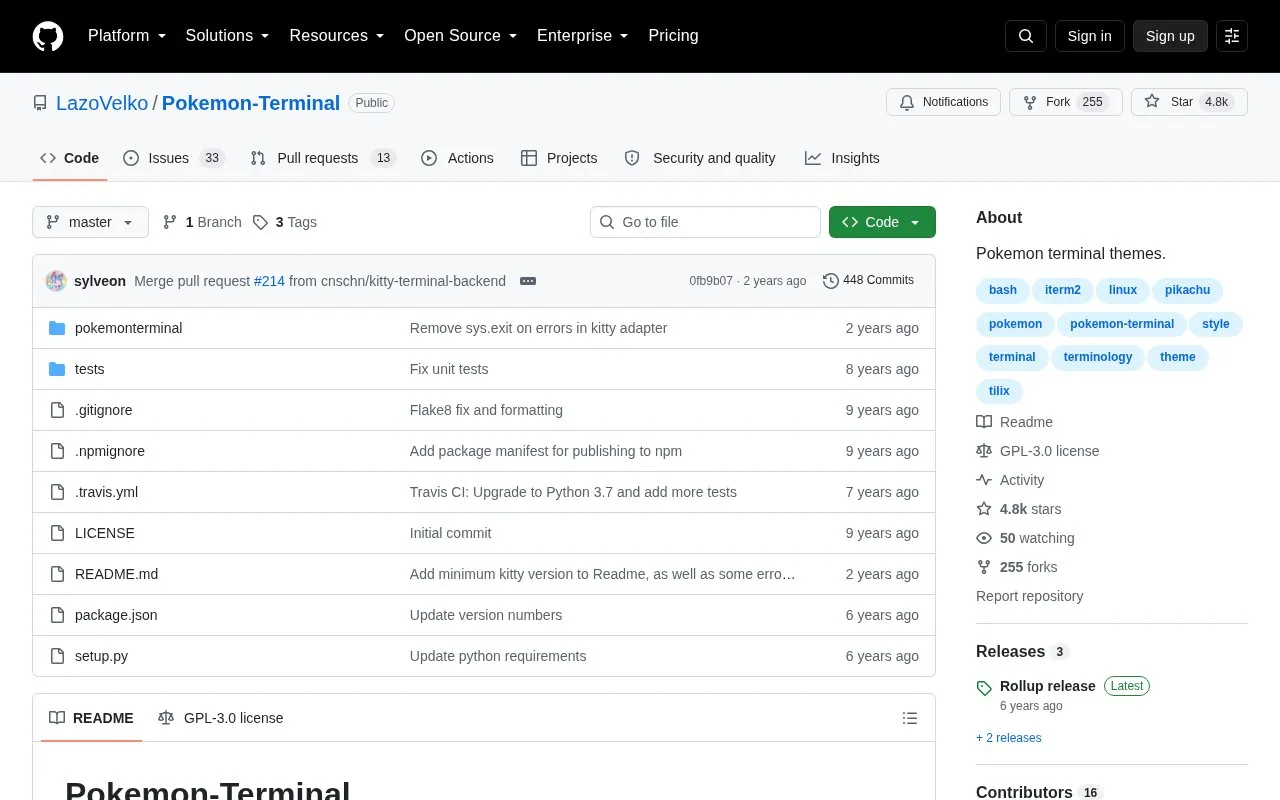
Task: Open the Projects tab
Action: click(x=559, y=158)
